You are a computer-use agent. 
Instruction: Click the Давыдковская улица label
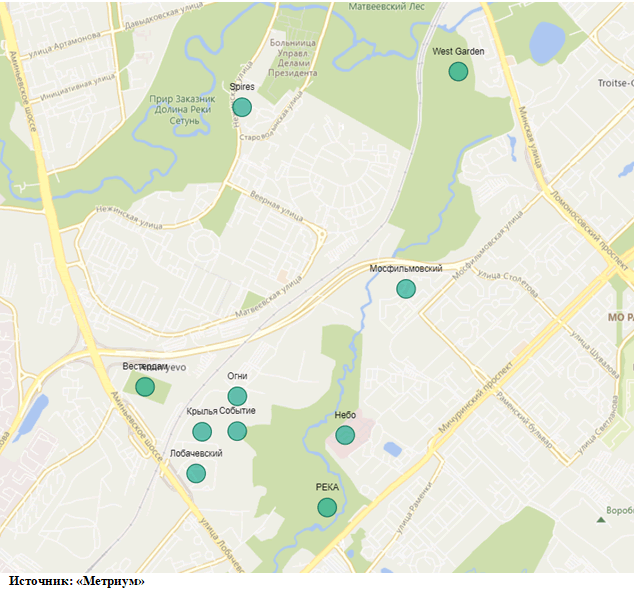click(164, 16)
